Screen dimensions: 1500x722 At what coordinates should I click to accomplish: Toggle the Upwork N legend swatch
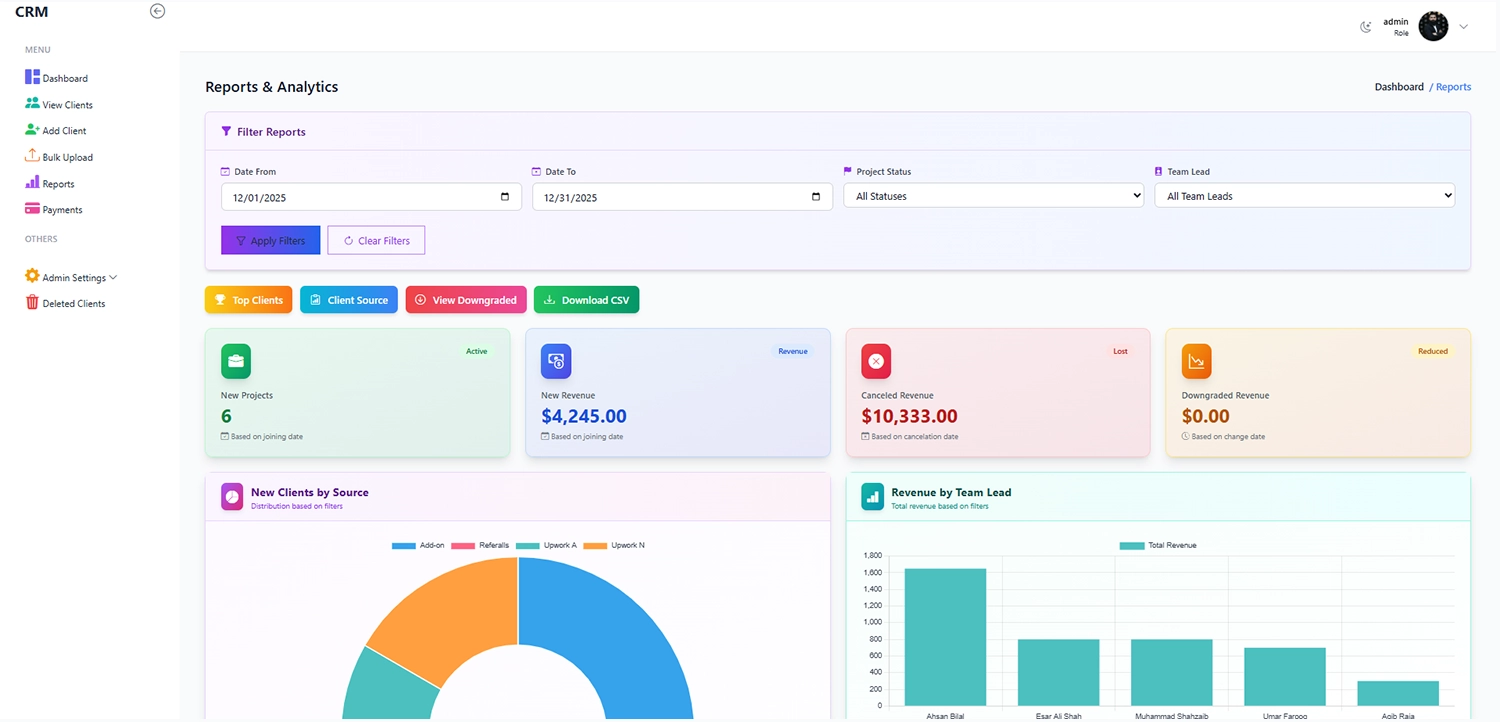pos(595,546)
